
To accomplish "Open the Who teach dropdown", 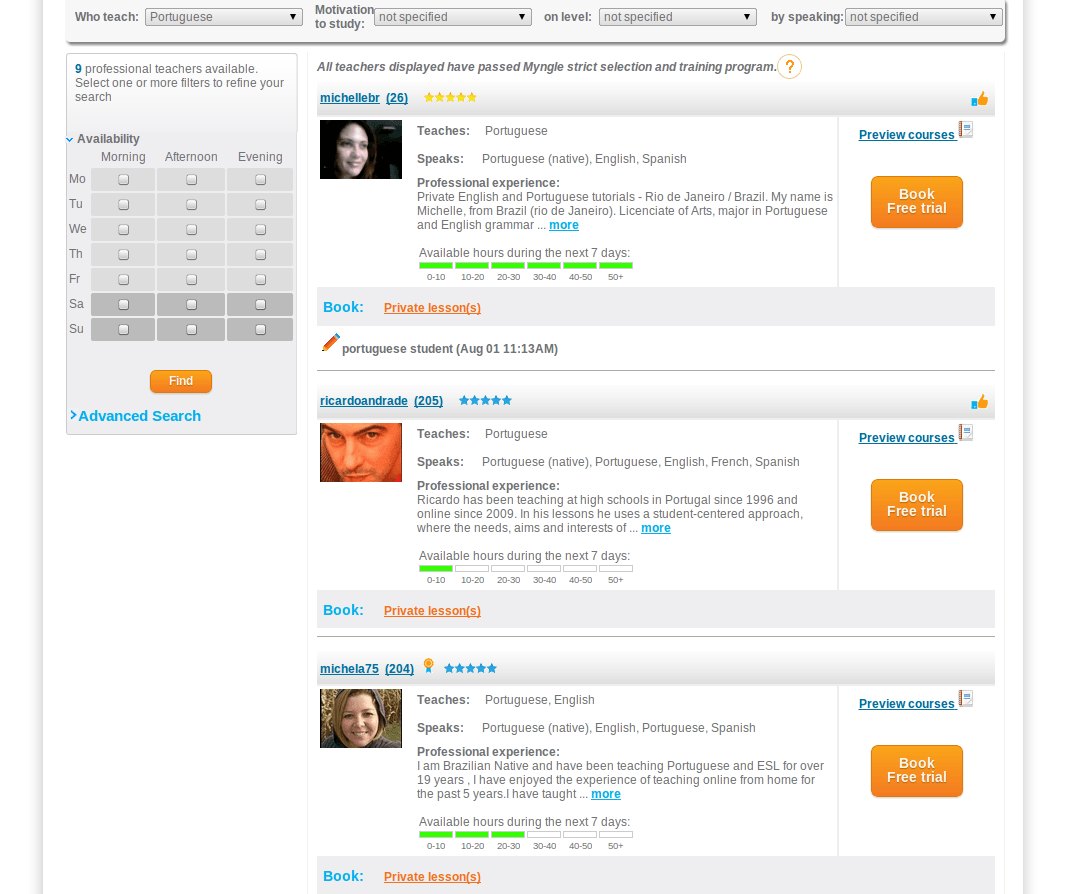I will coord(224,17).
